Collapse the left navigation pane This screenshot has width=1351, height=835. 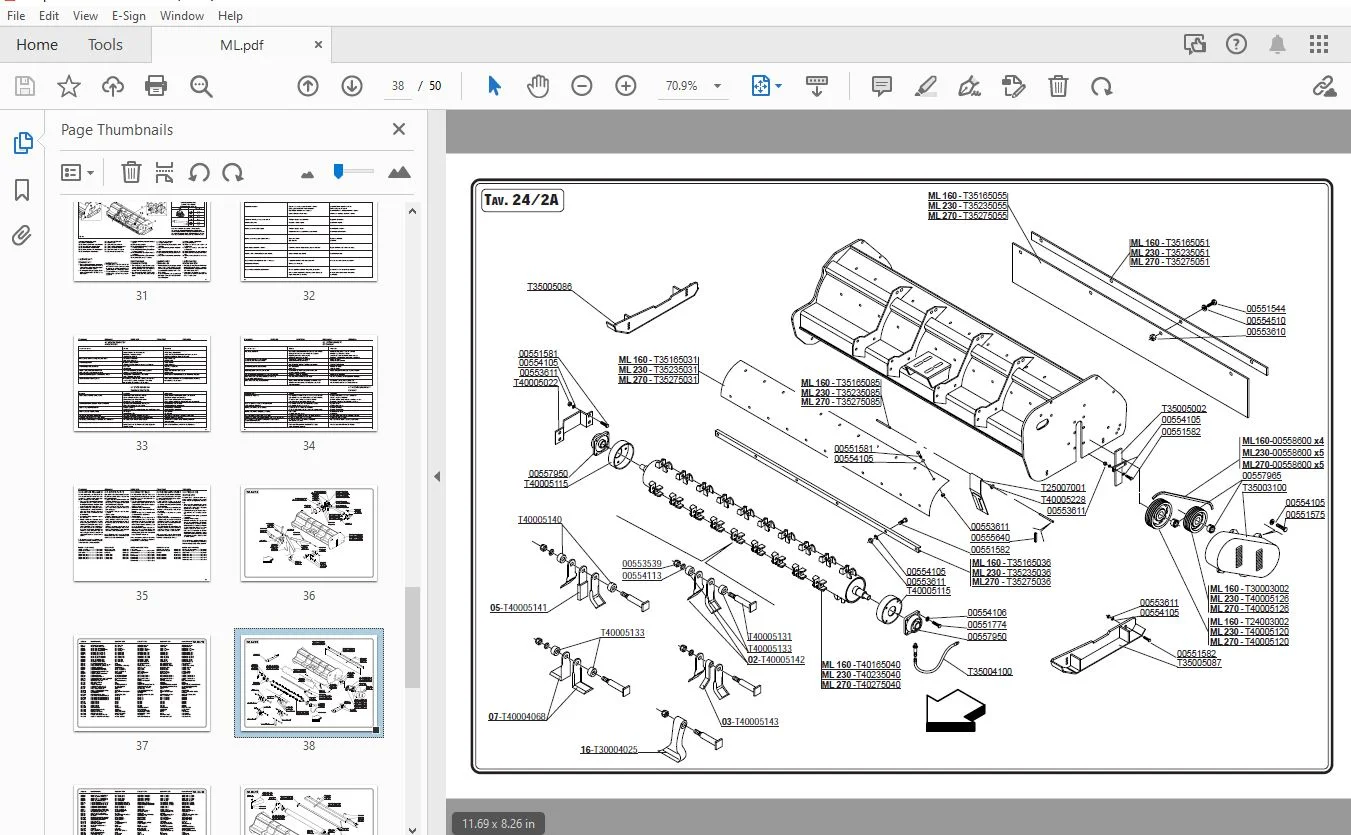coord(437,477)
